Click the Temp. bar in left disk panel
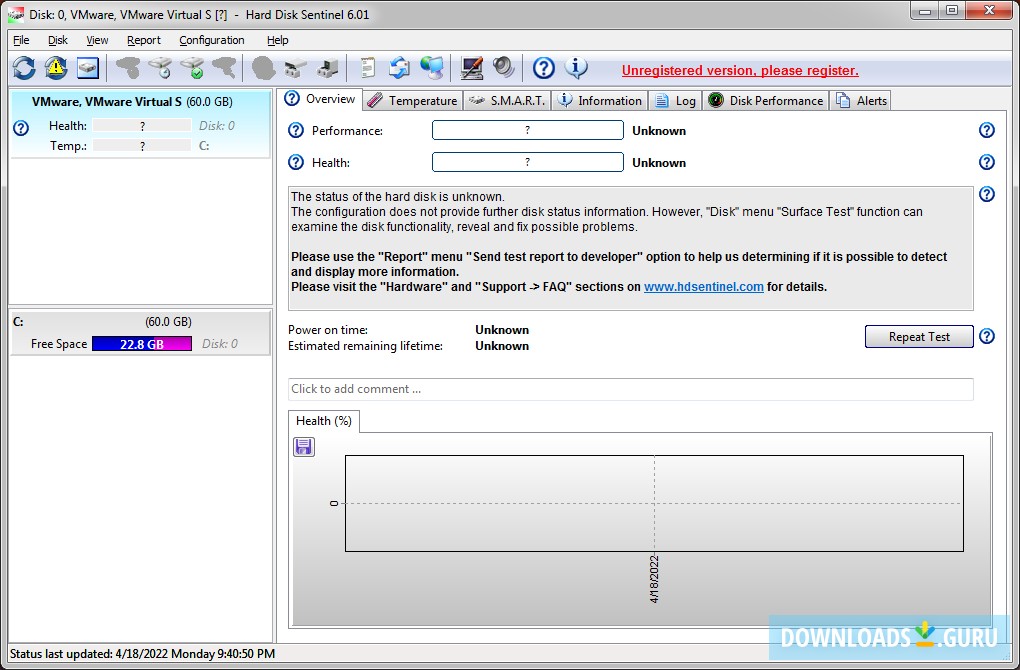 [x=142, y=146]
